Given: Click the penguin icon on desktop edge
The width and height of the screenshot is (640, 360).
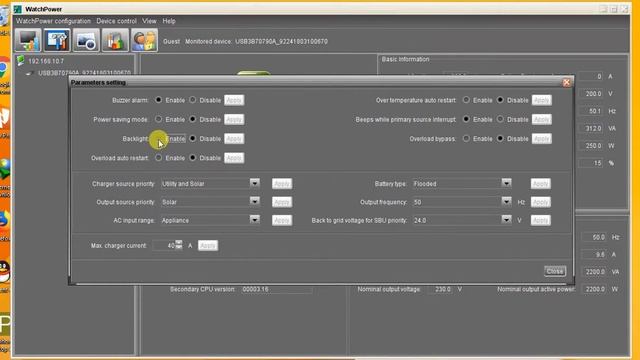Looking at the screenshot, I should pyautogui.click(x=4, y=272).
